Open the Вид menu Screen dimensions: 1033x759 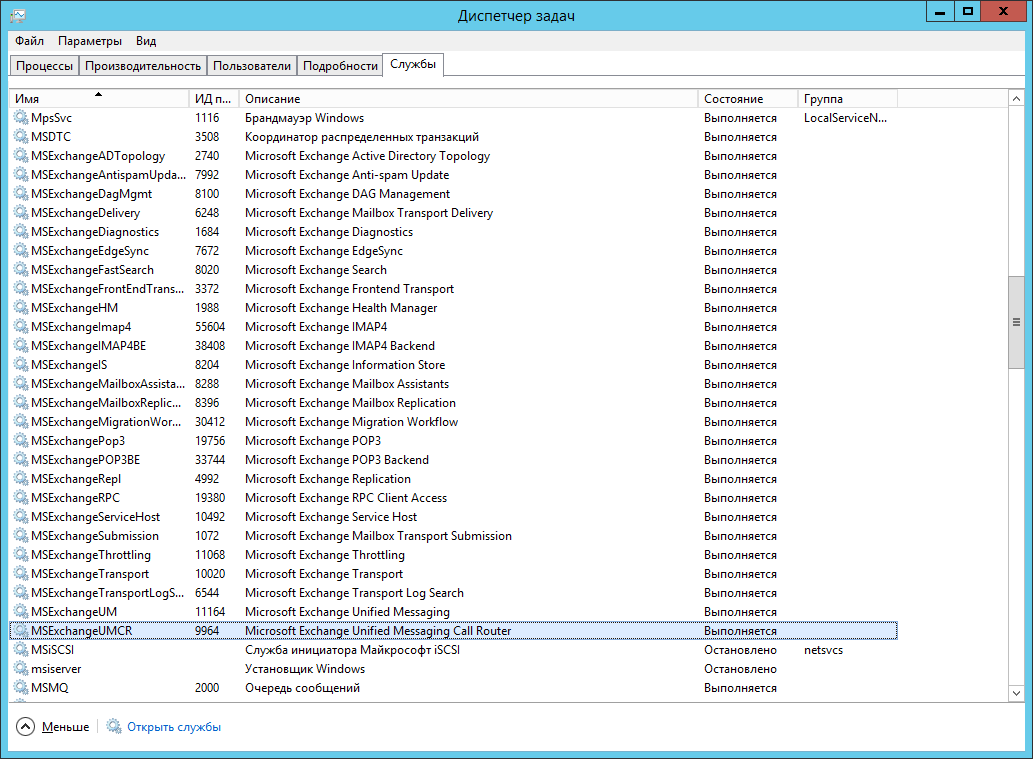146,41
